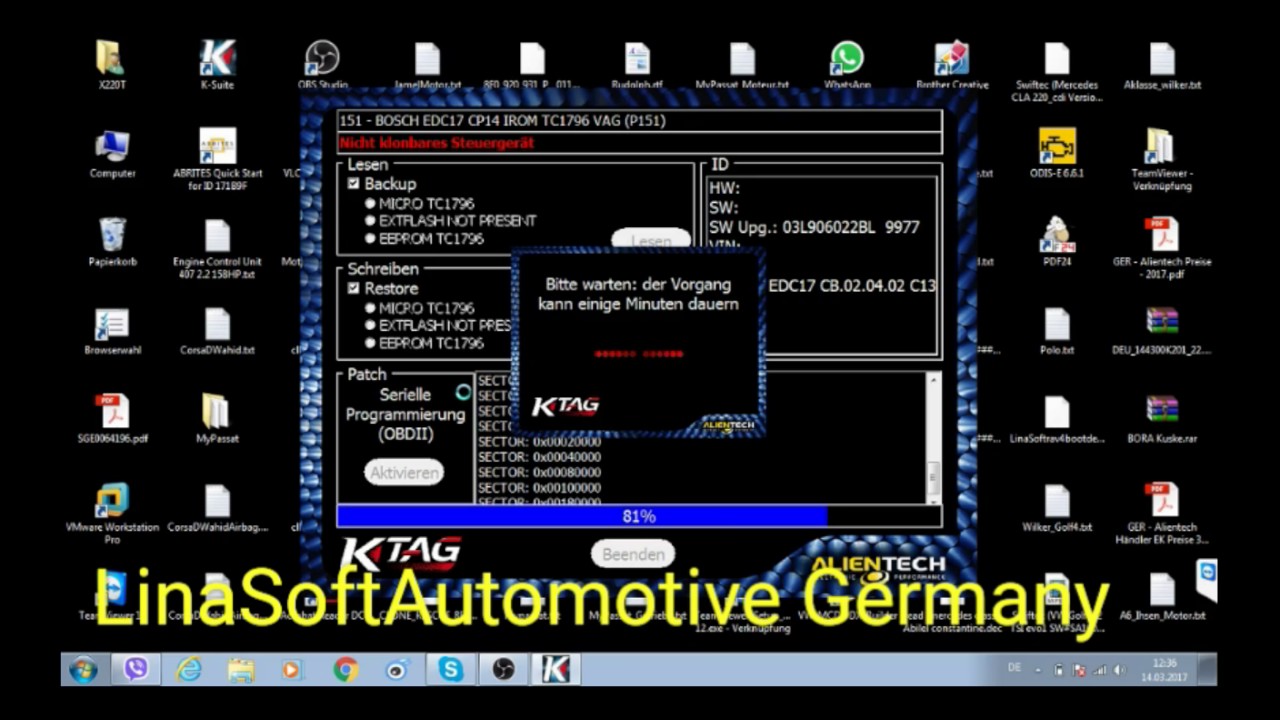Select MICRO TC1796 radio in Schreiben group

(x=370, y=308)
